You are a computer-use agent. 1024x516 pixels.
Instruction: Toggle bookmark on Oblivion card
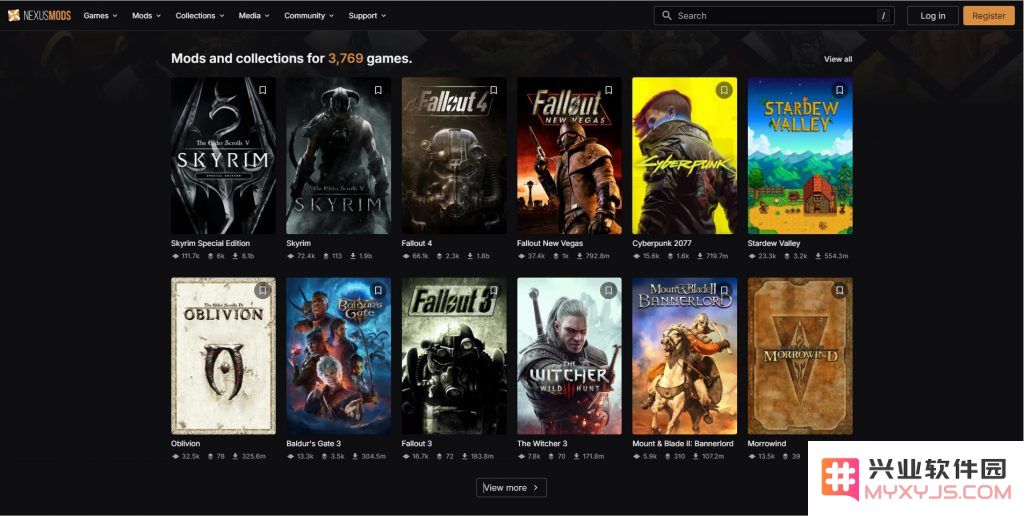click(x=263, y=290)
